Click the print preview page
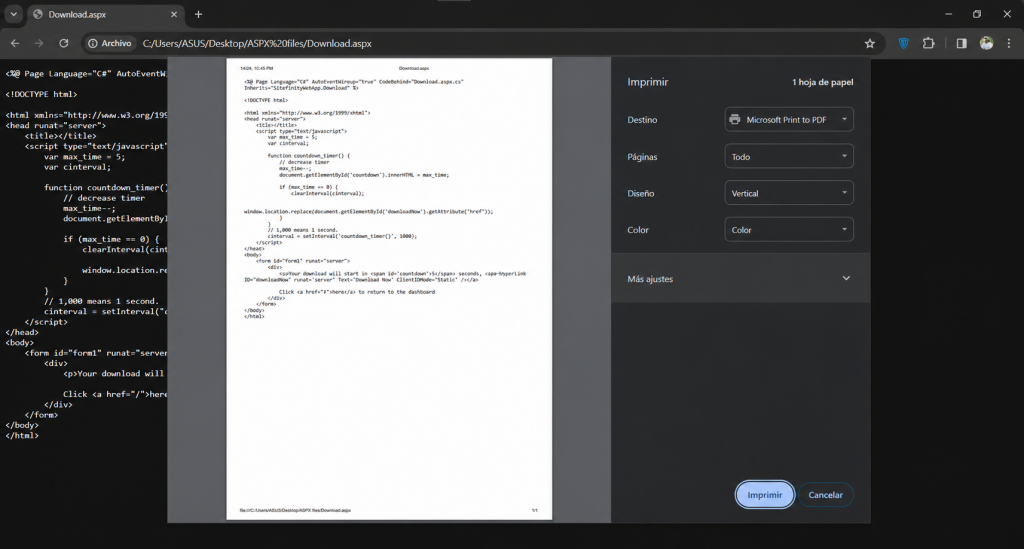Viewport: 1024px width, 549px height. [x=389, y=289]
